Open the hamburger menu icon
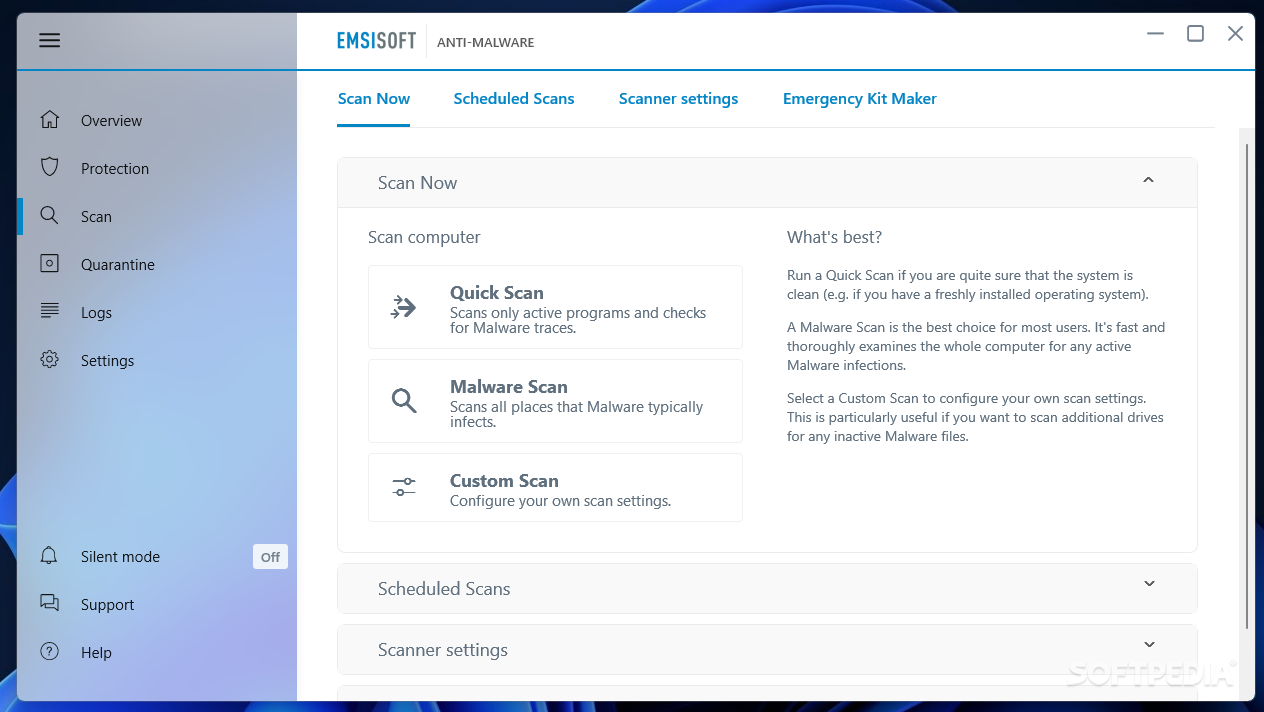Viewport: 1264px width, 712px height. pyautogui.click(x=50, y=41)
